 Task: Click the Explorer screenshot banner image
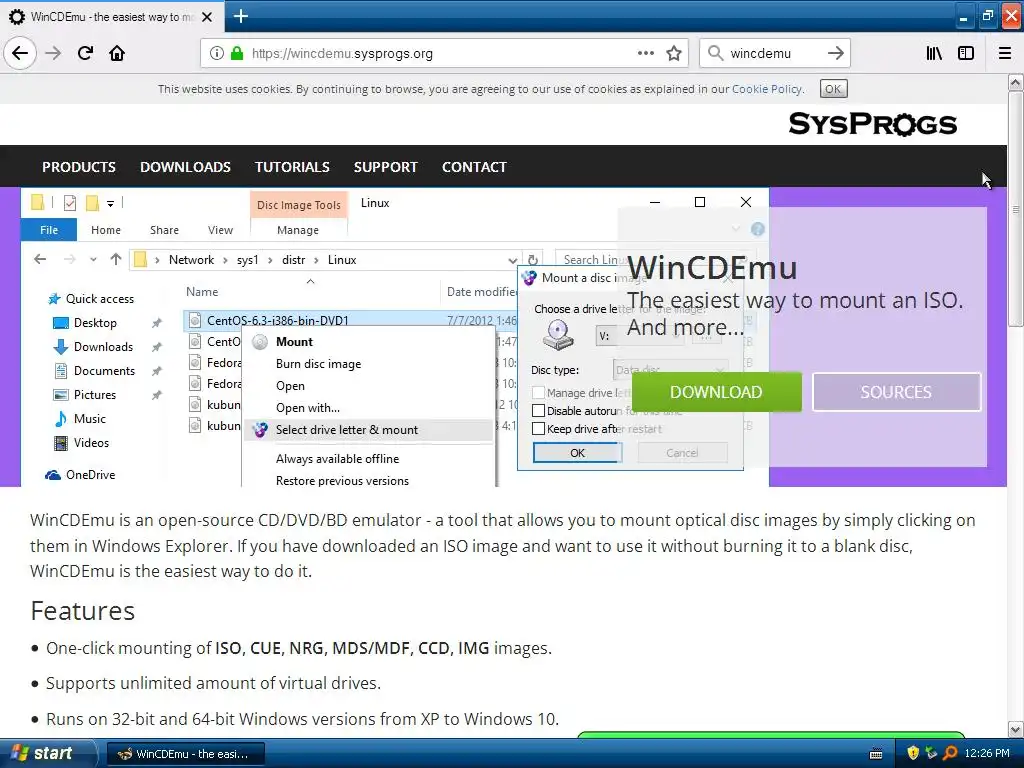394,337
